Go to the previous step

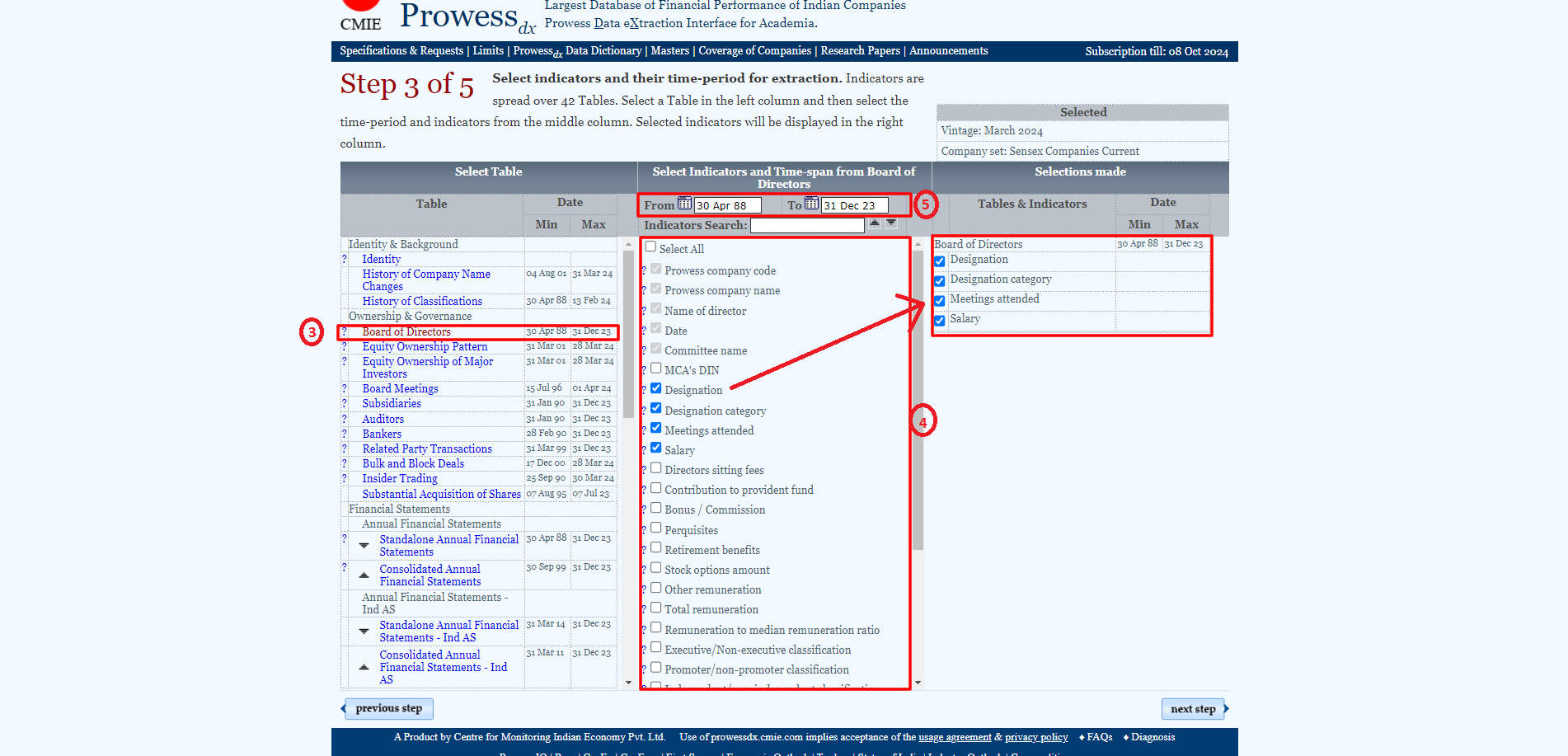pyautogui.click(x=388, y=708)
